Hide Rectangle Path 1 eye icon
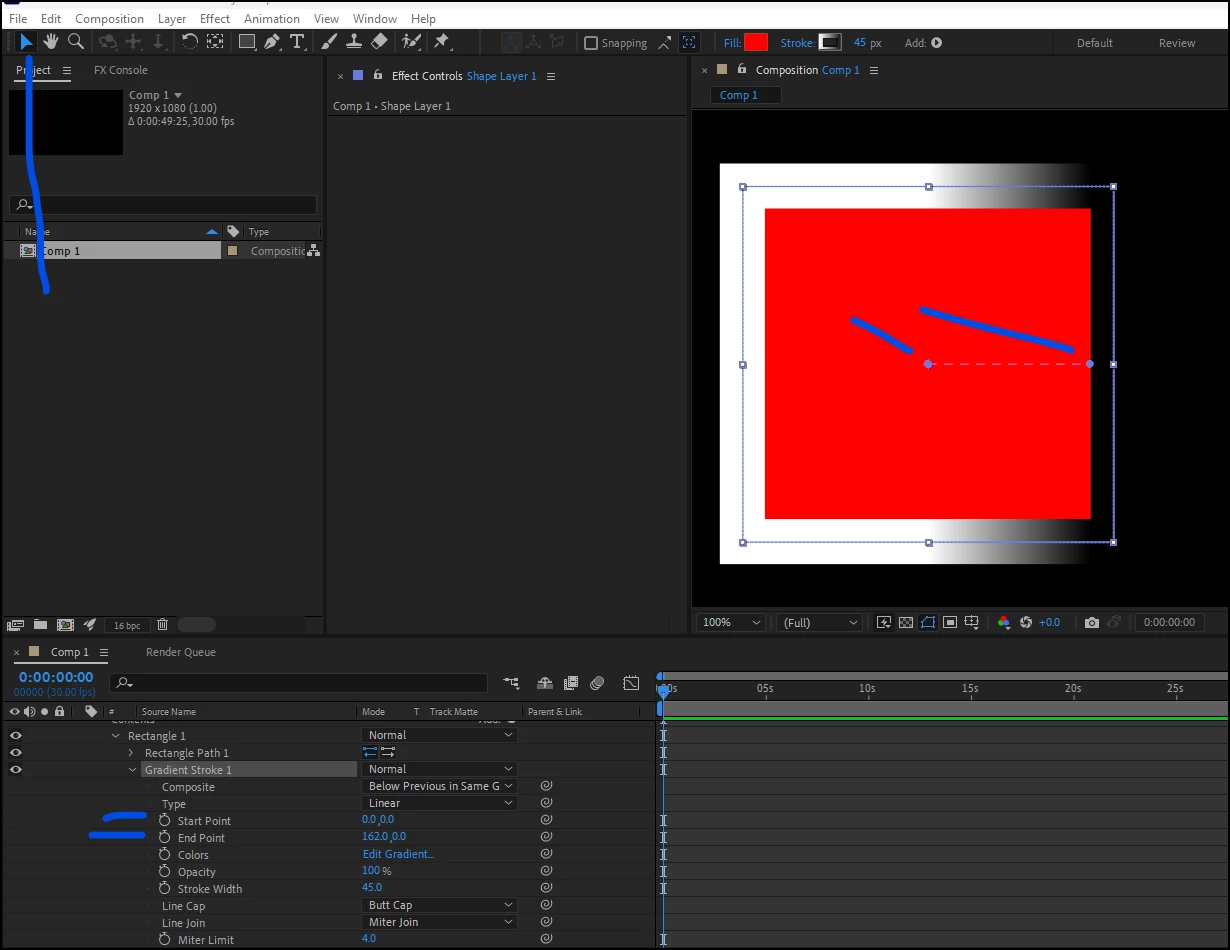Image resolution: width=1230 pixels, height=950 pixels. pos(16,752)
